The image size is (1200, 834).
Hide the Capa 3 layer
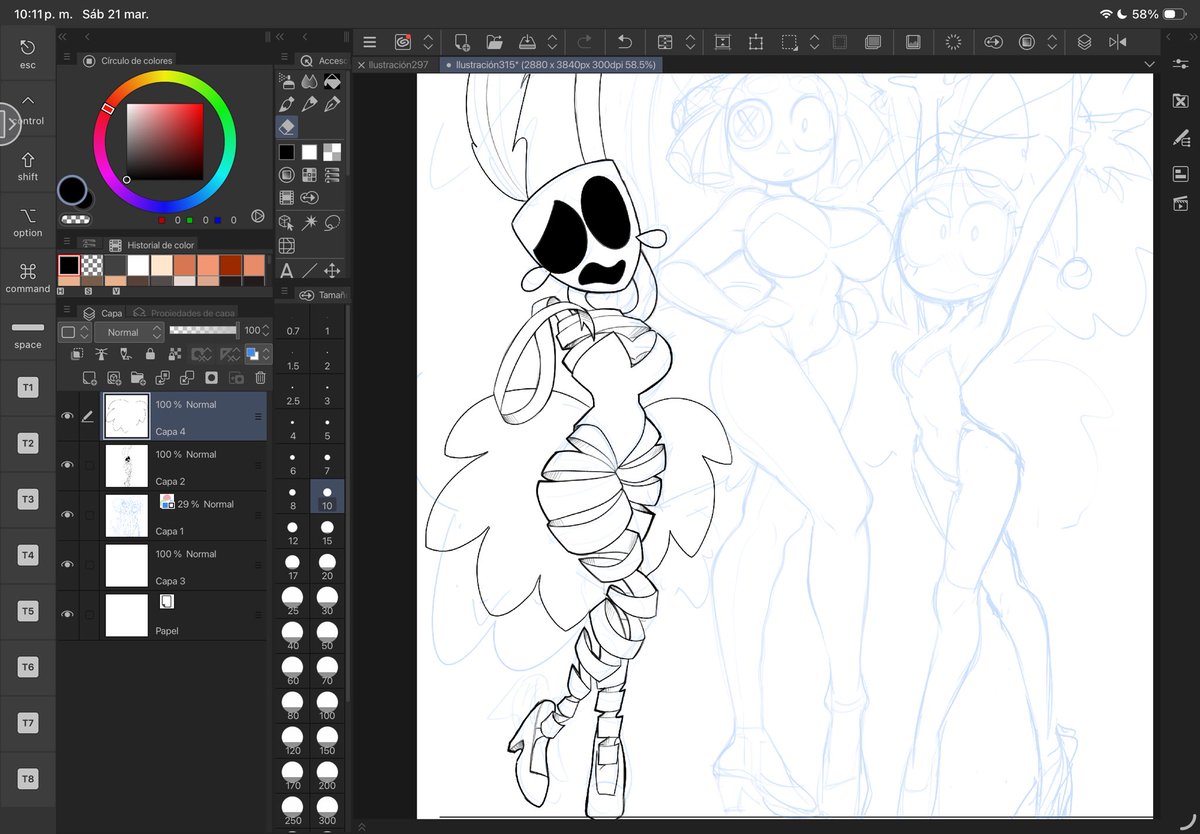67,565
